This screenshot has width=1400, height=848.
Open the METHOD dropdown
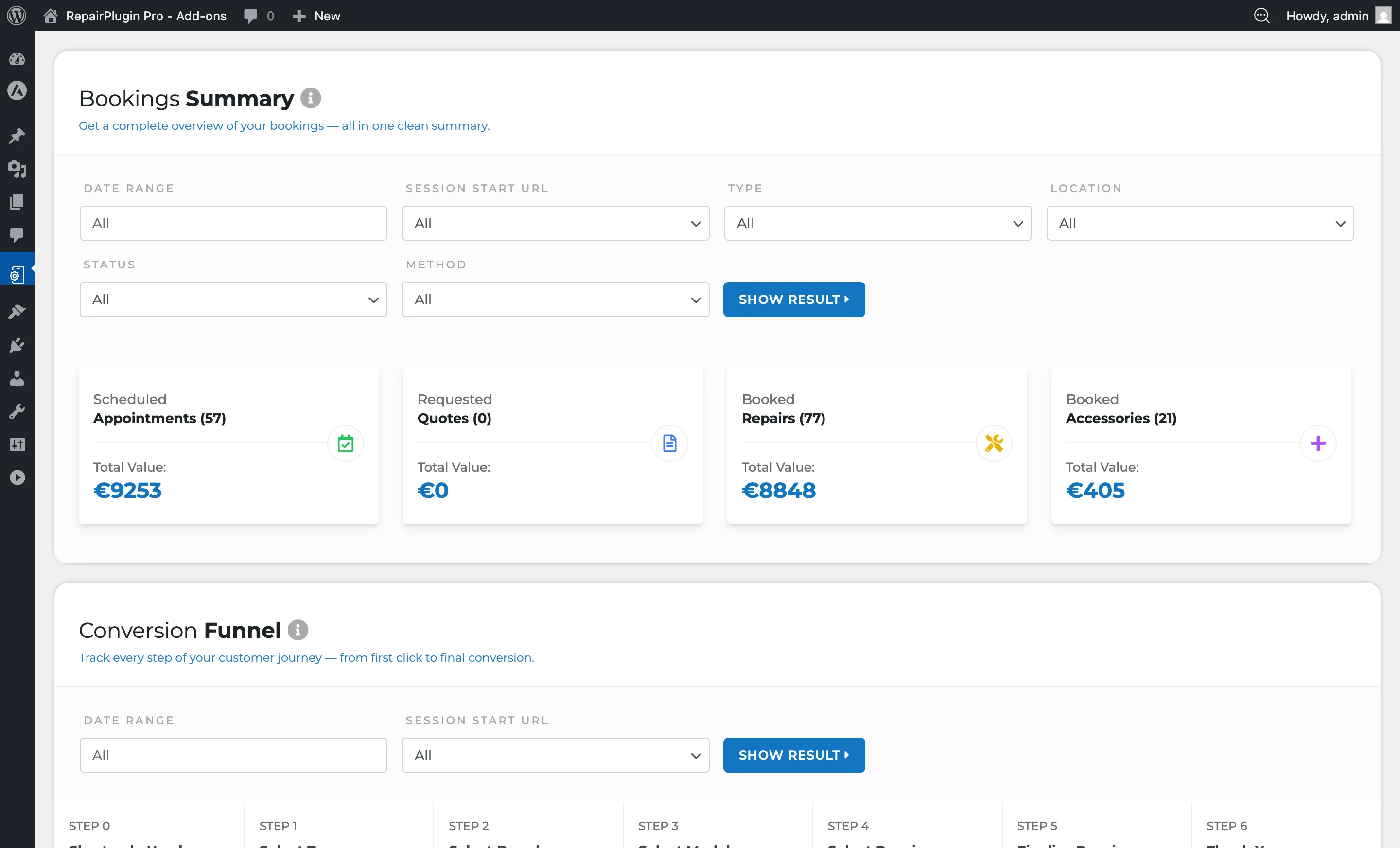555,300
